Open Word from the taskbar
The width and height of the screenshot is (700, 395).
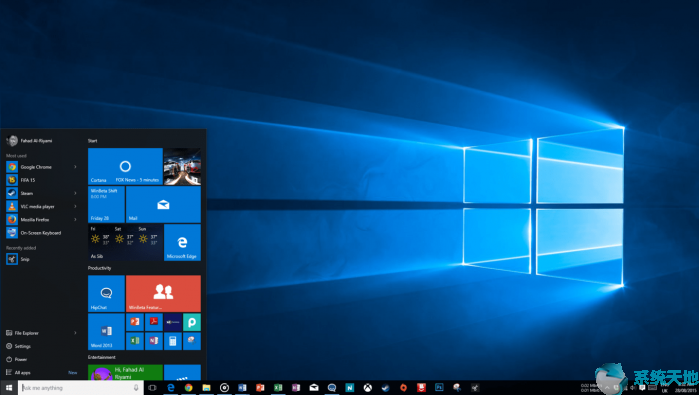click(x=242, y=388)
